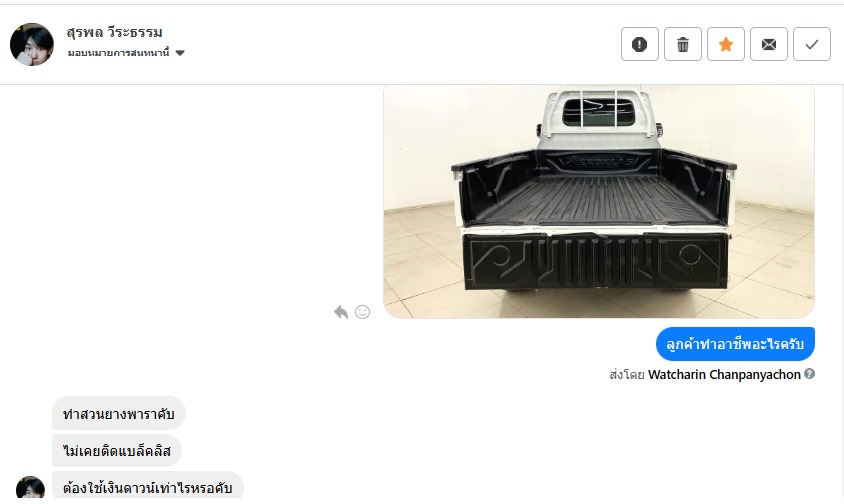
Task: Mark conversation done with checkmark button
Action: (812, 44)
